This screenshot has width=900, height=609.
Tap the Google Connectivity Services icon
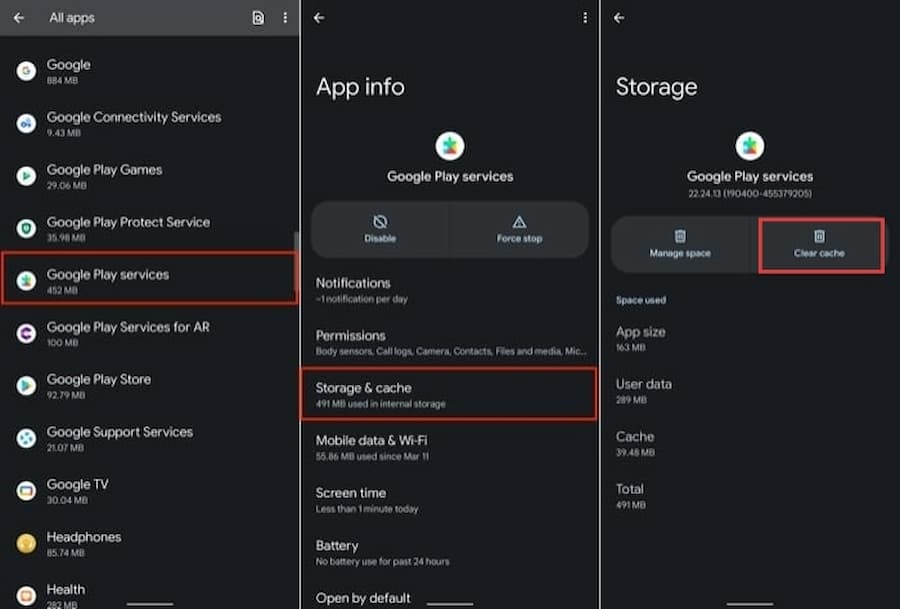(26, 123)
